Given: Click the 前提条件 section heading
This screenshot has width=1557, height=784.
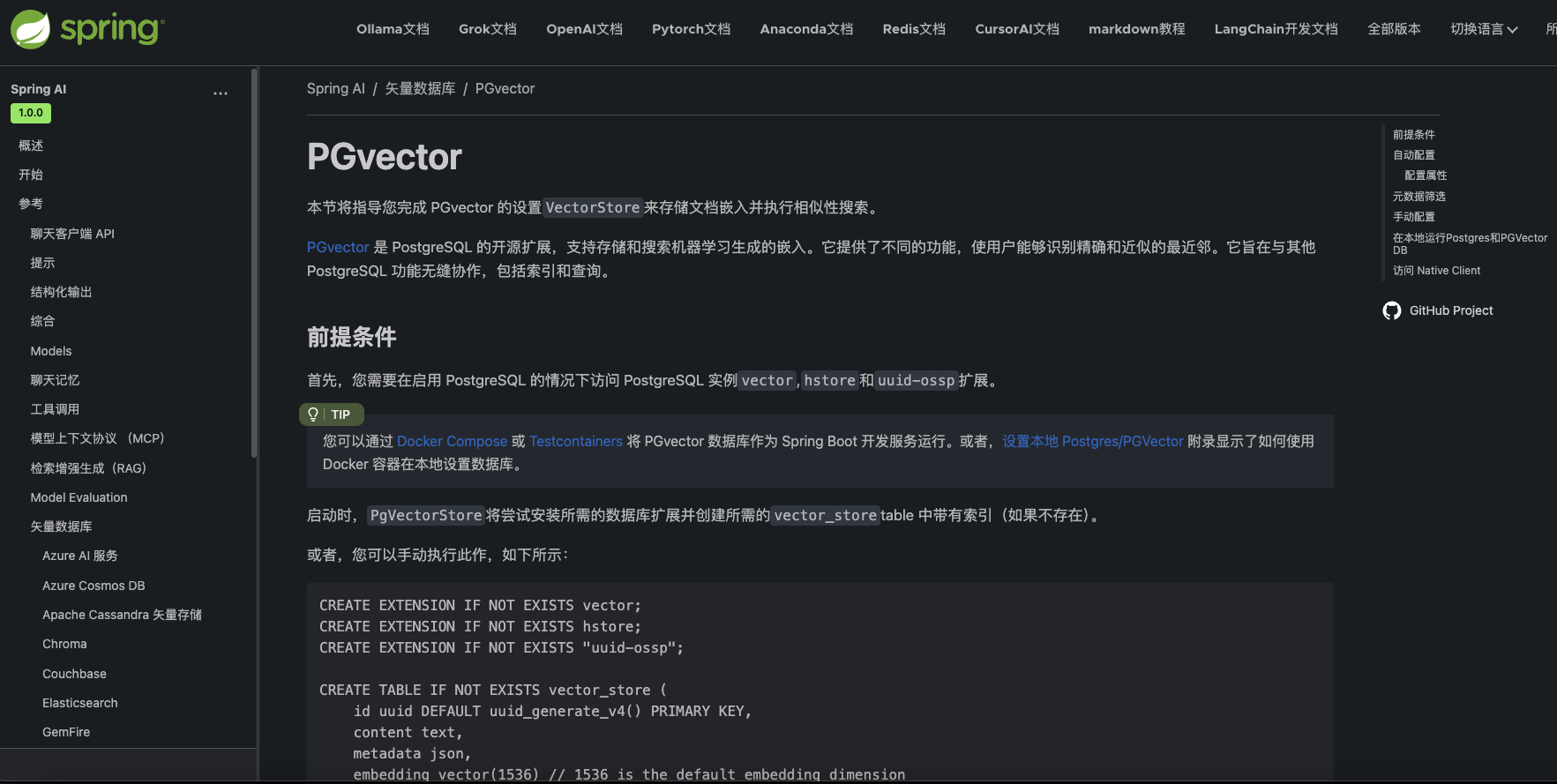Looking at the screenshot, I should coord(351,337).
